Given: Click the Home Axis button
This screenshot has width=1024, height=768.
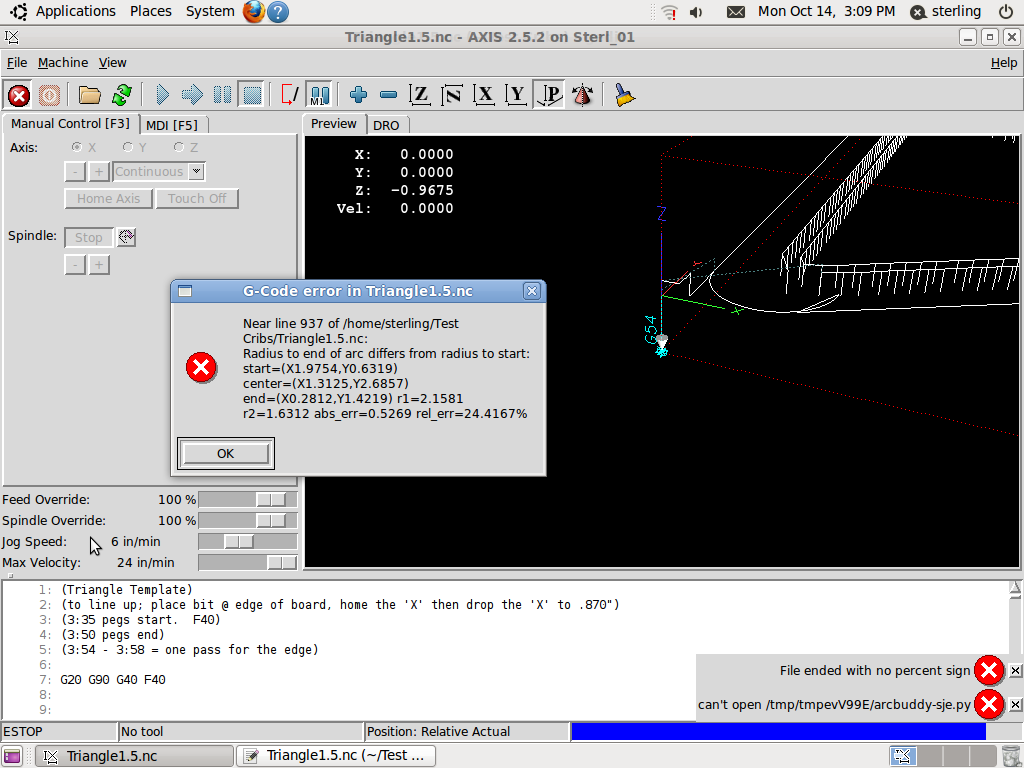Looking at the screenshot, I should [108, 199].
